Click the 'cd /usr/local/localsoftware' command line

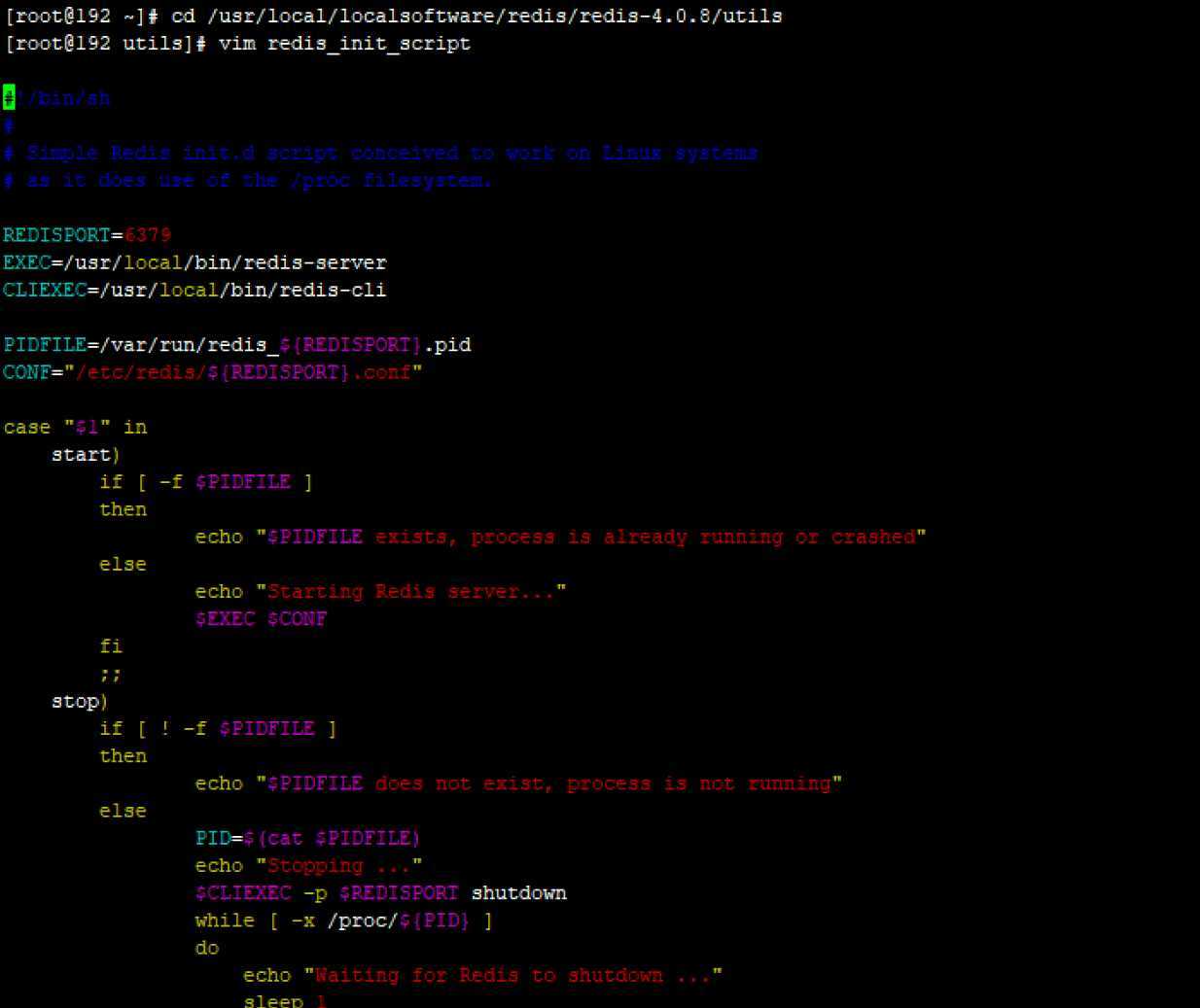tap(393, 17)
